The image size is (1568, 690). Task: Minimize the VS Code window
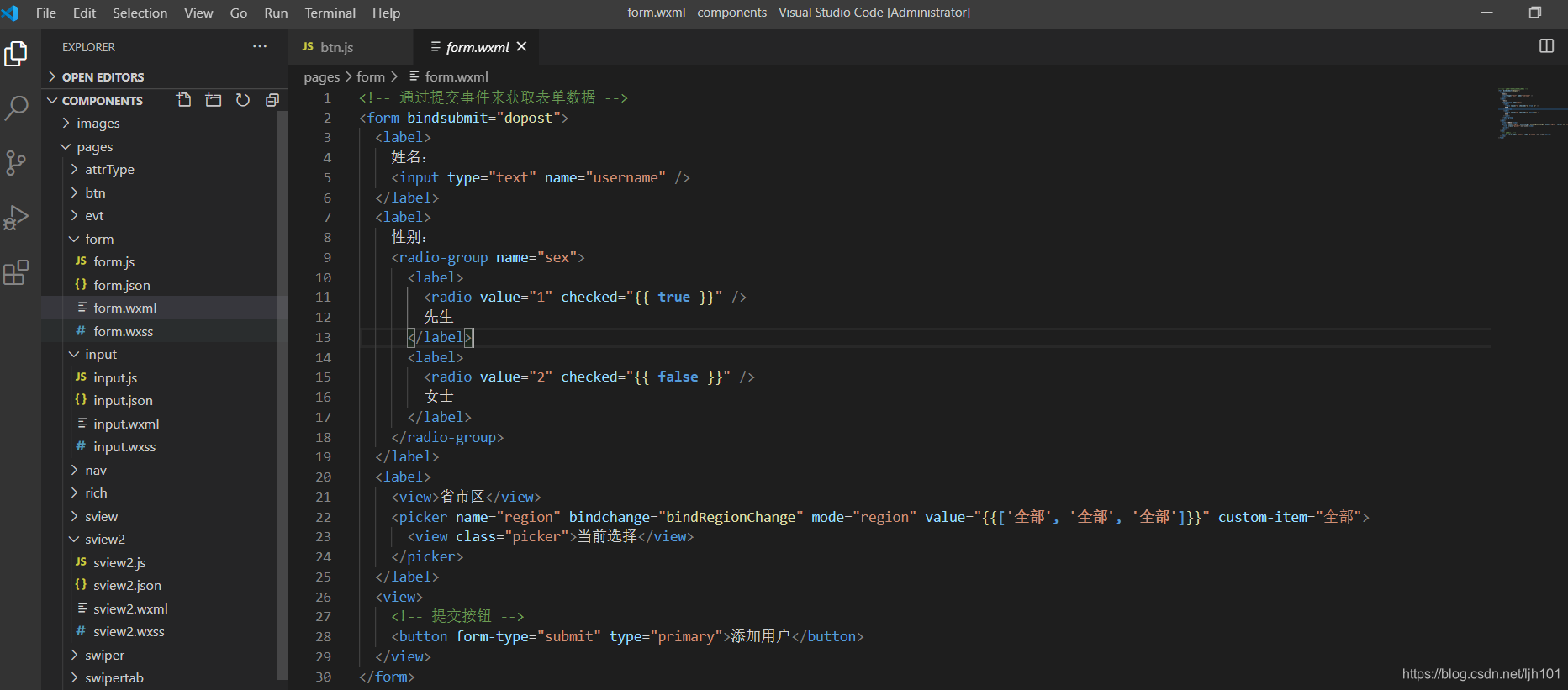(1487, 13)
